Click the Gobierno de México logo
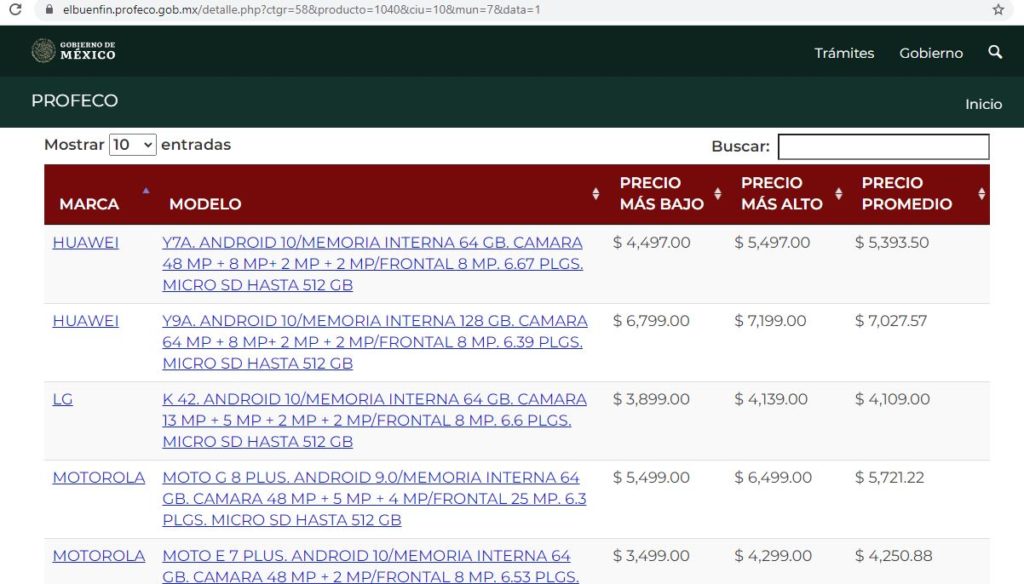1024x584 pixels. tap(73, 51)
